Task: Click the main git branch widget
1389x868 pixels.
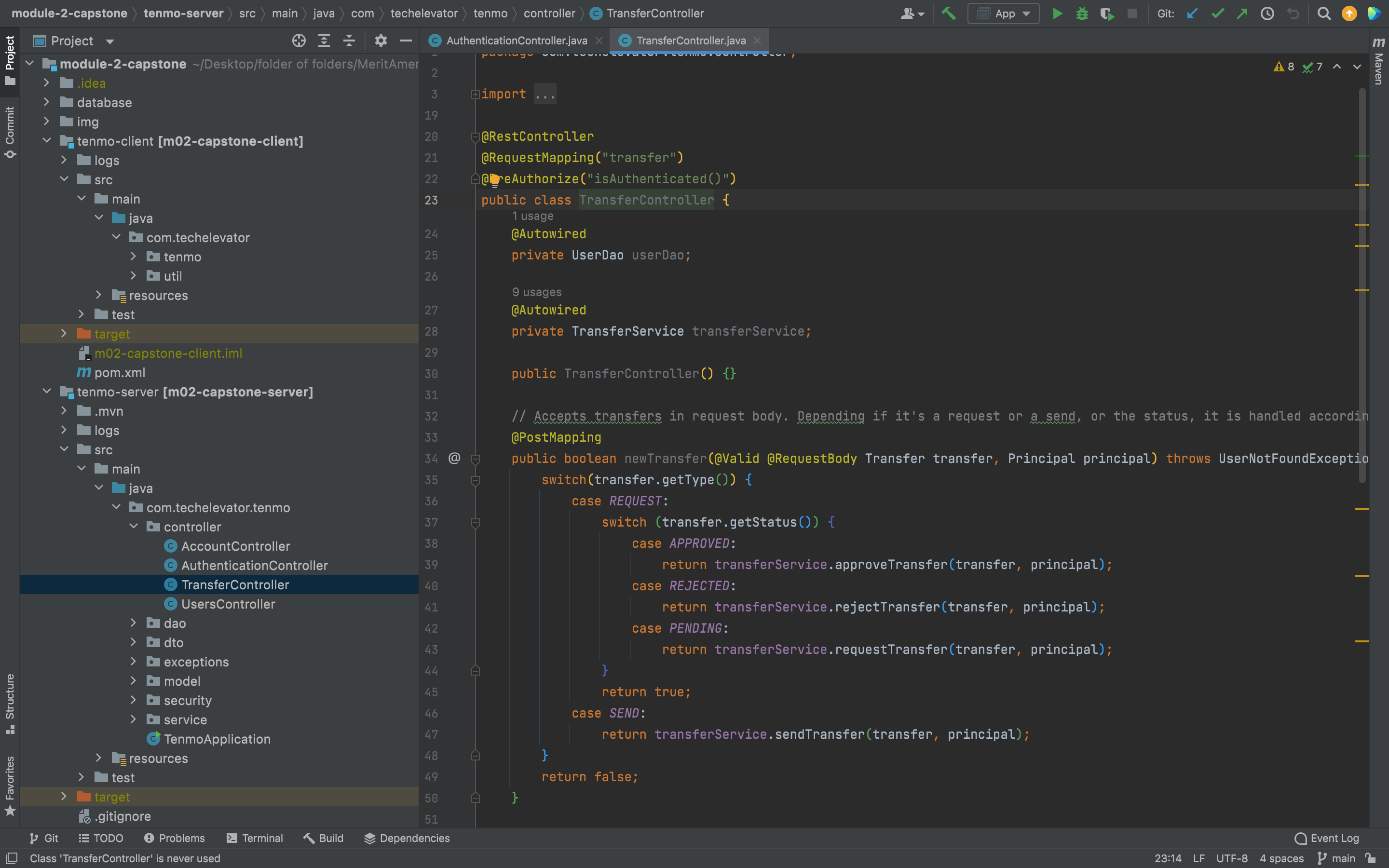Action: (1337, 858)
